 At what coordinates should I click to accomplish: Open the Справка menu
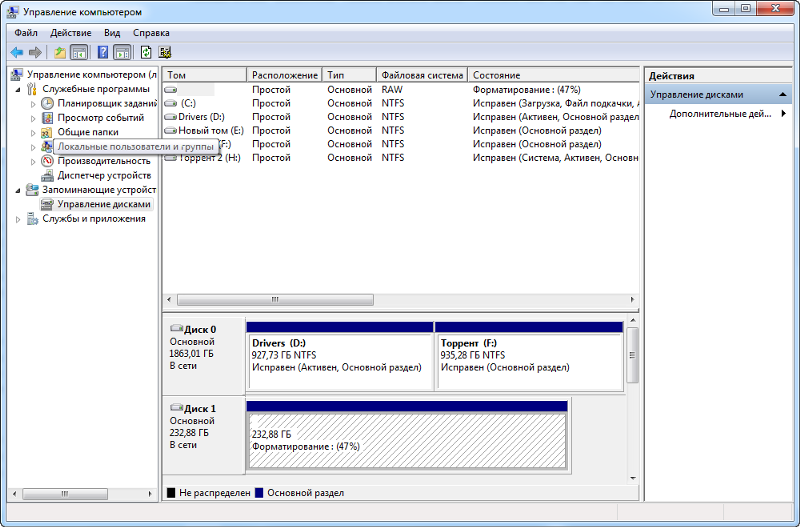tap(151, 33)
